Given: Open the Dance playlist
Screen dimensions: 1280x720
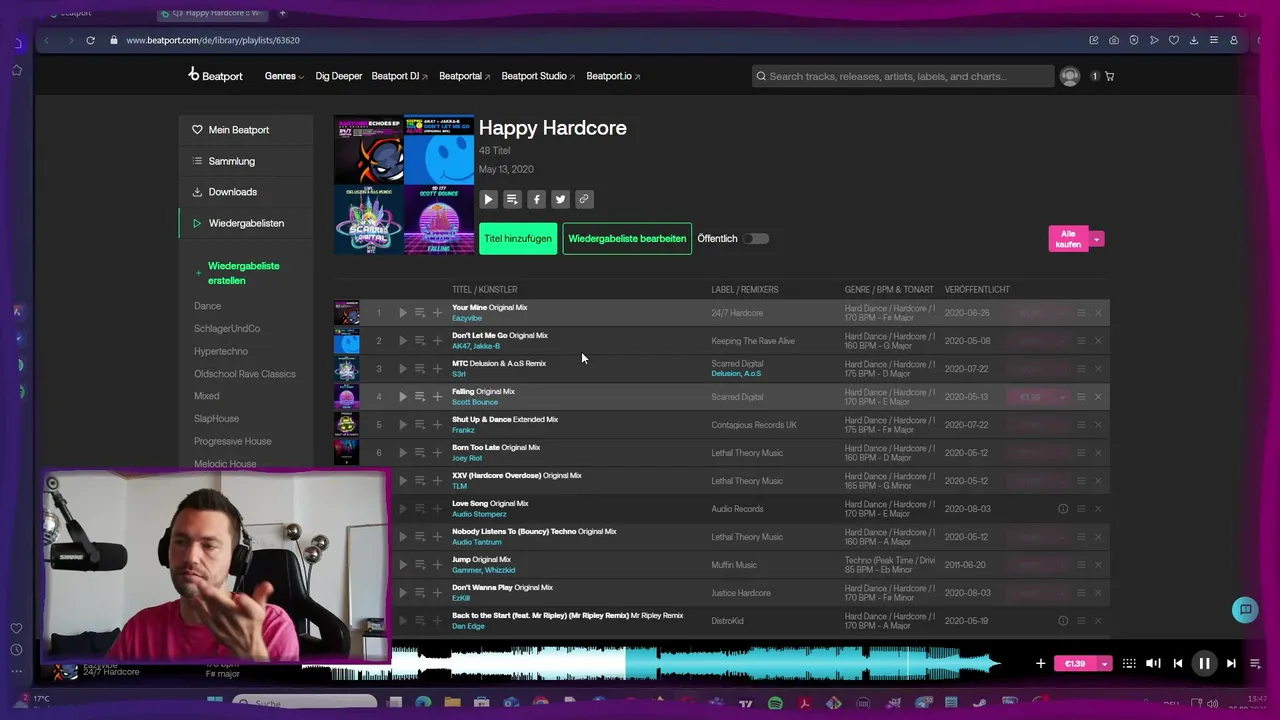Looking at the screenshot, I should 207,306.
